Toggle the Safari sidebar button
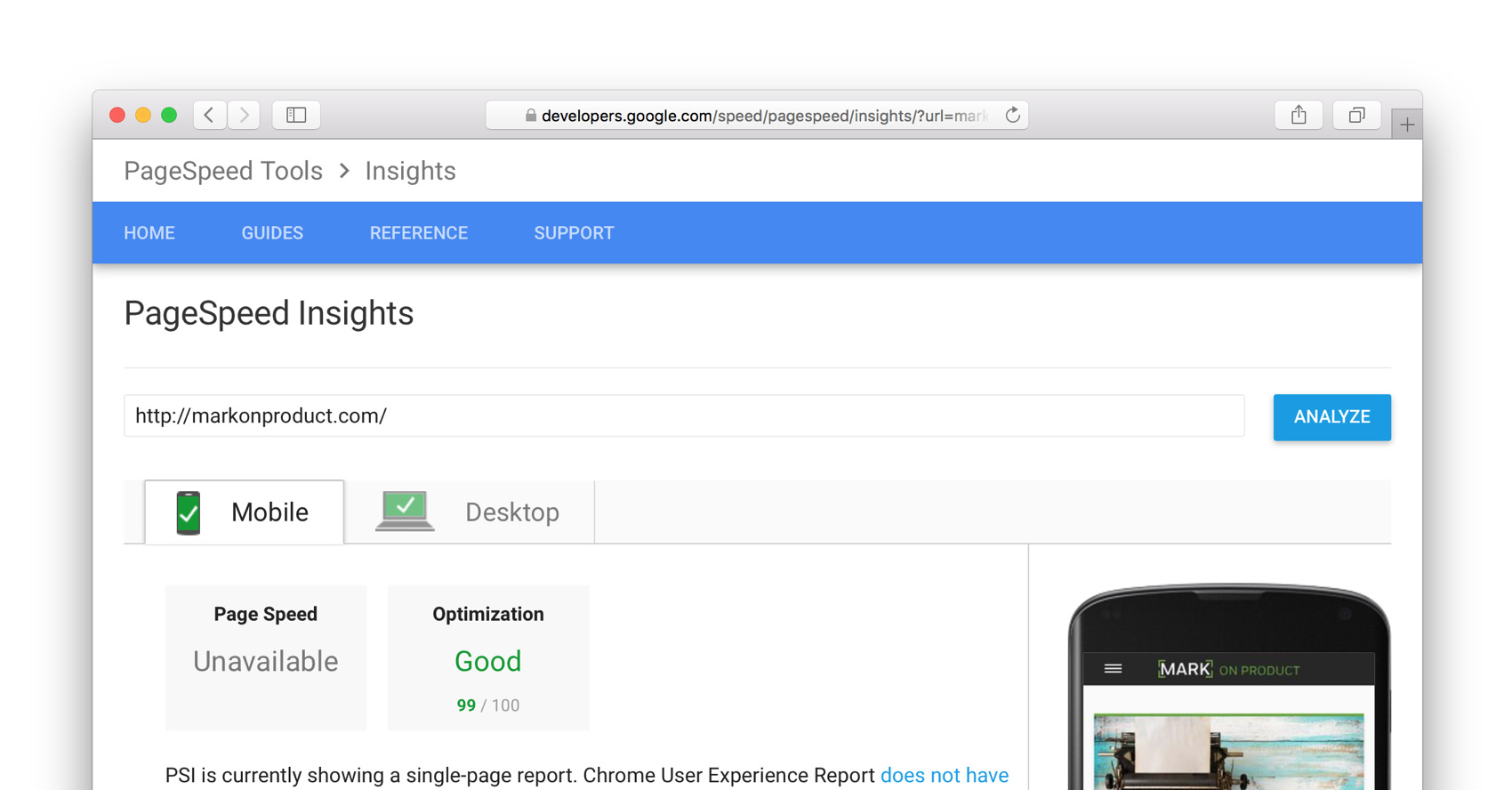This screenshot has height=790, width=1512. (x=296, y=115)
